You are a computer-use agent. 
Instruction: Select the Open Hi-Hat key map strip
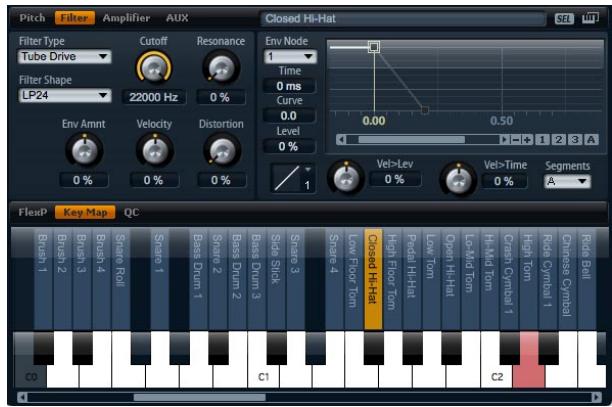[x=451, y=279]
